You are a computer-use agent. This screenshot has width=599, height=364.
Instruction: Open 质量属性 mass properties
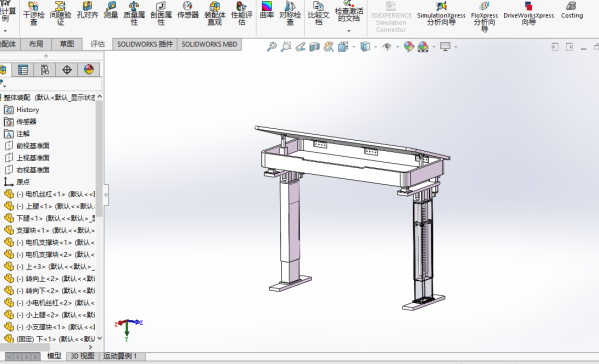134,13
